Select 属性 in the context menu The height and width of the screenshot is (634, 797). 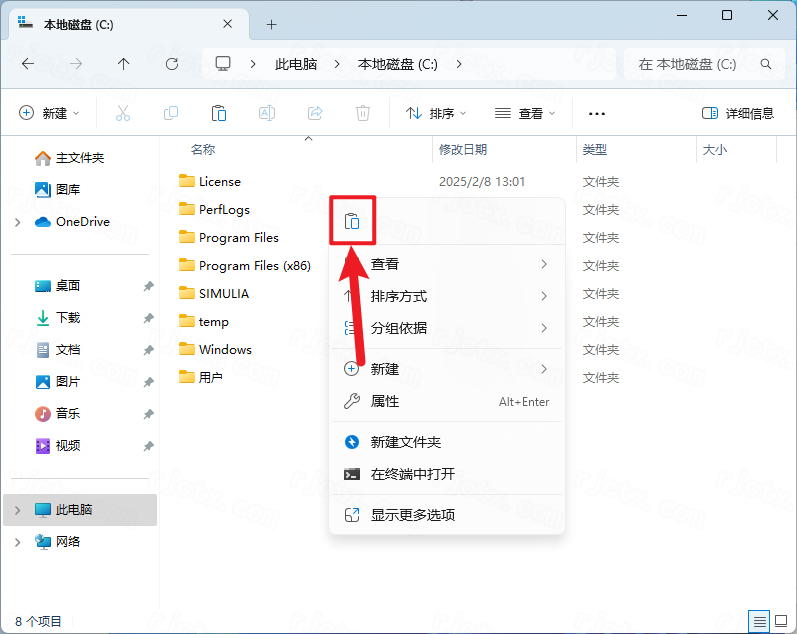coord(385,401)
